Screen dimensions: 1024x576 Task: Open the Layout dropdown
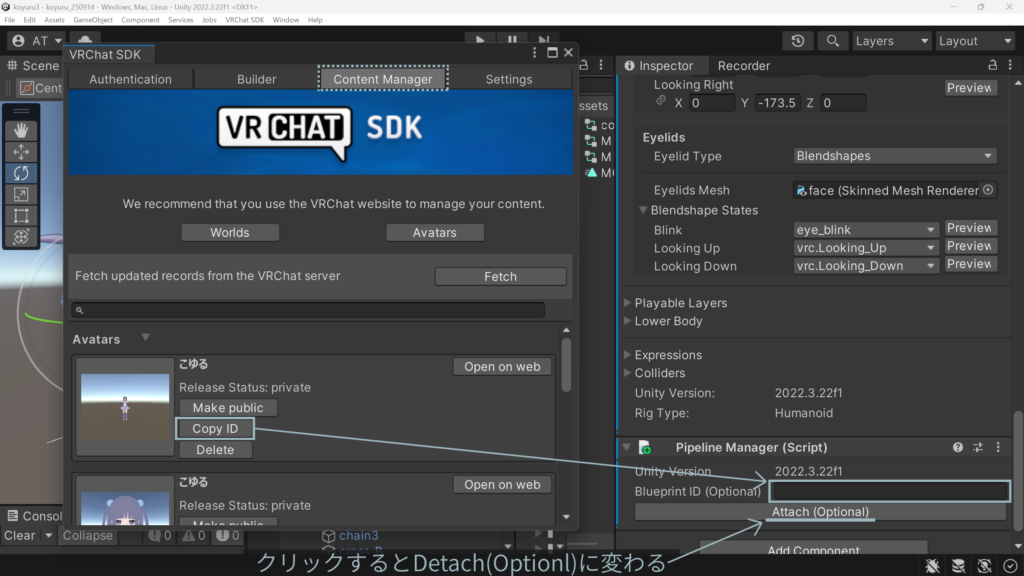pyautogui.click(x=975, y=40)
